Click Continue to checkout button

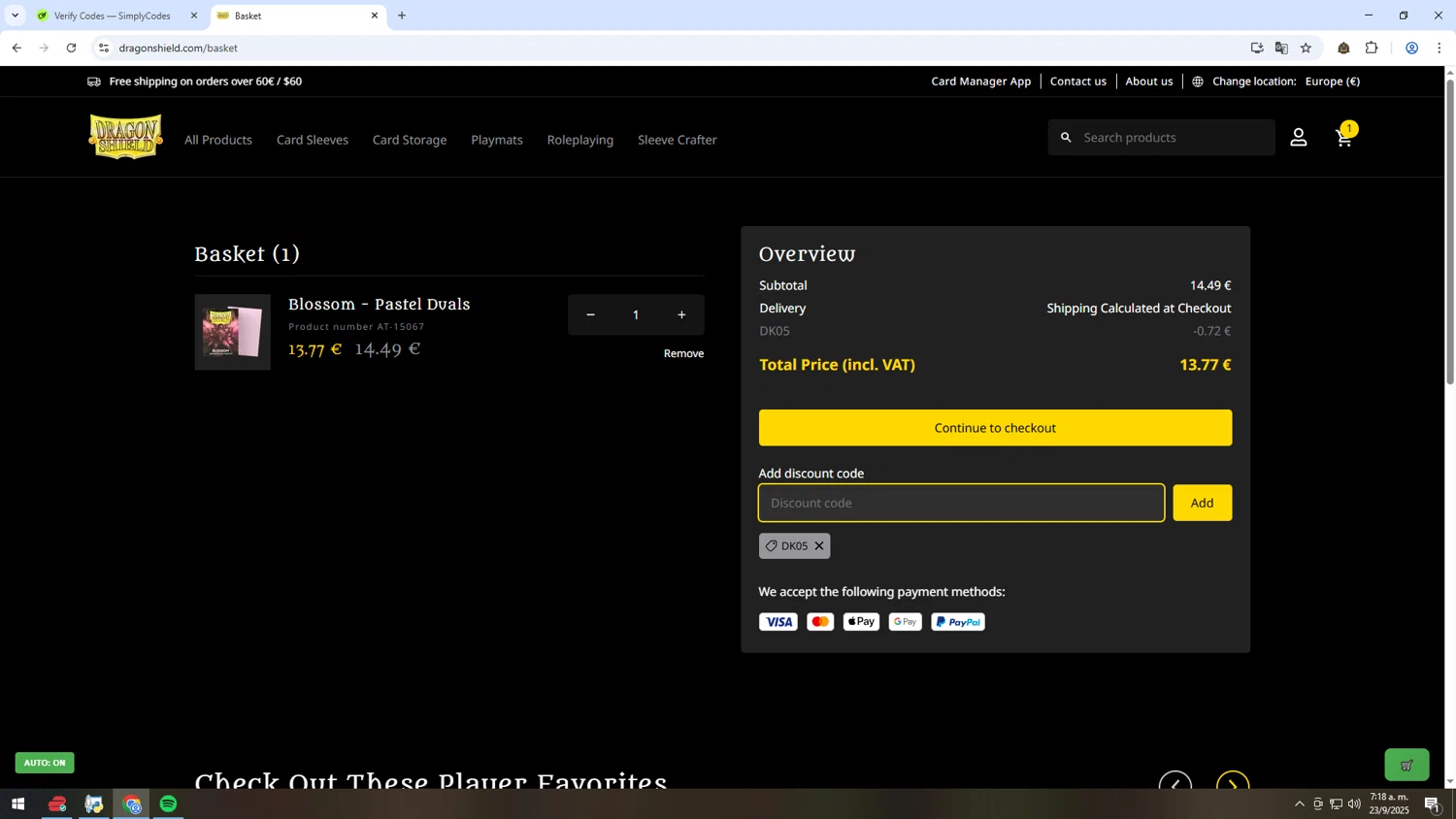[x=995, y=428]
